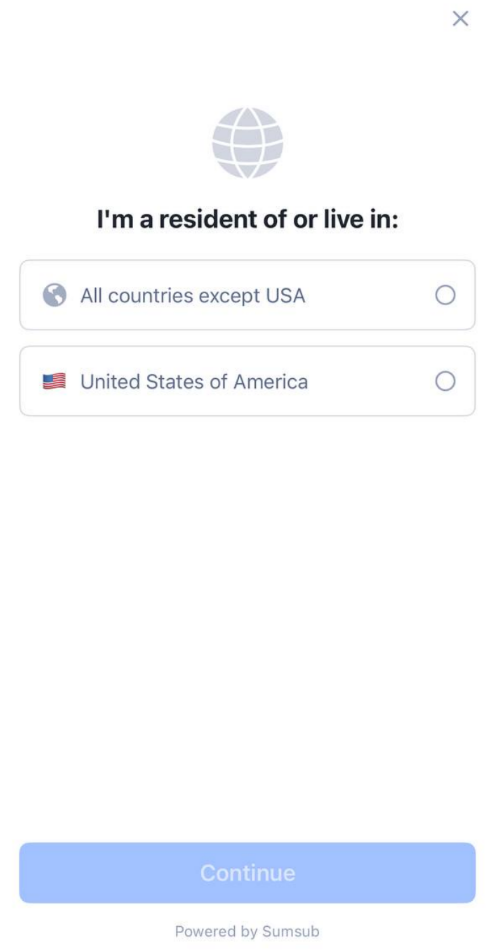Screen dimensions: 494x951
Task: Click the large globe illustration
Action: [x=247, y=143]
